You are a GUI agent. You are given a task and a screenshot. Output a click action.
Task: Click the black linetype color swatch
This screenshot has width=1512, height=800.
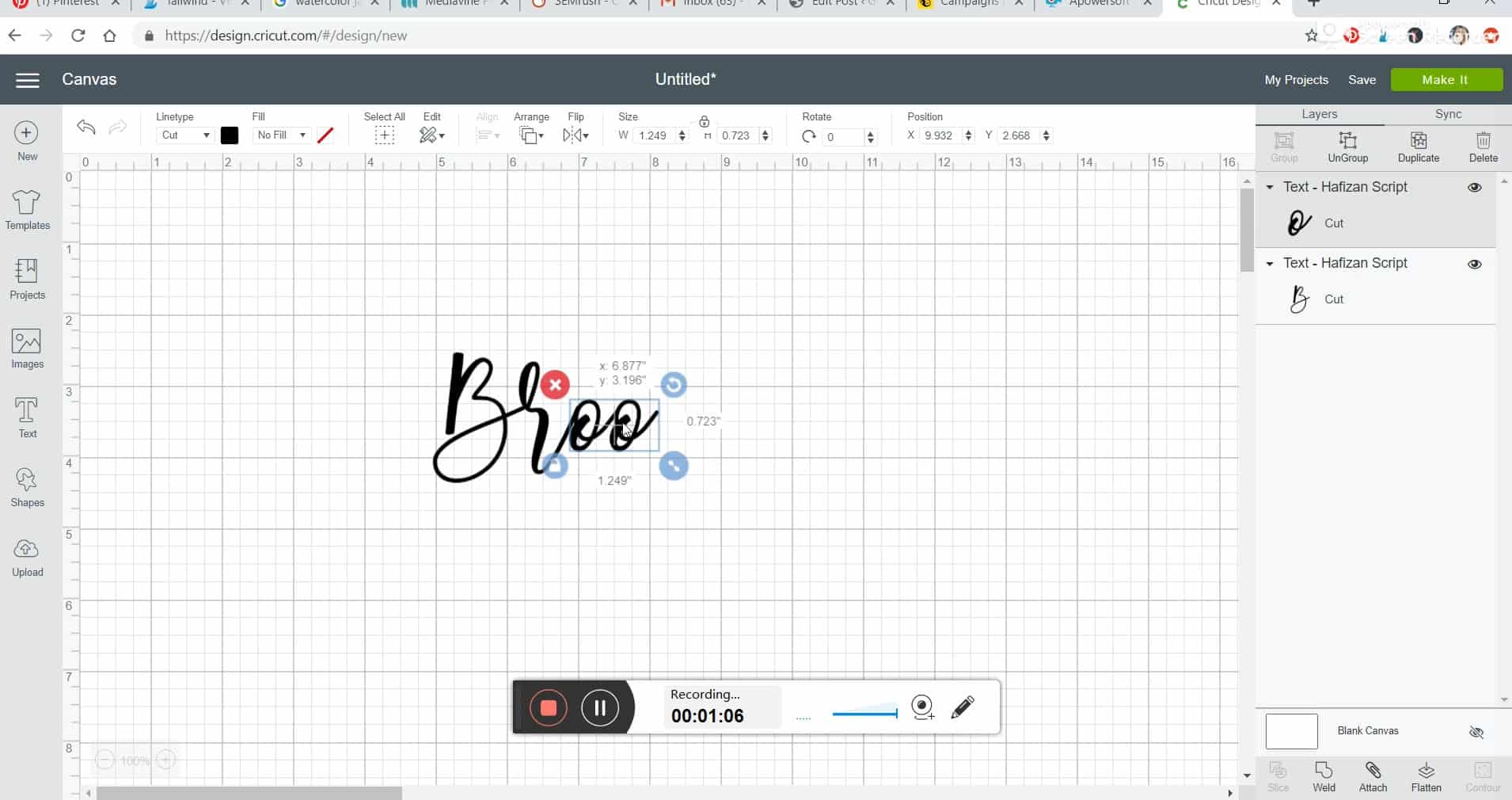[x=230, y=135]
